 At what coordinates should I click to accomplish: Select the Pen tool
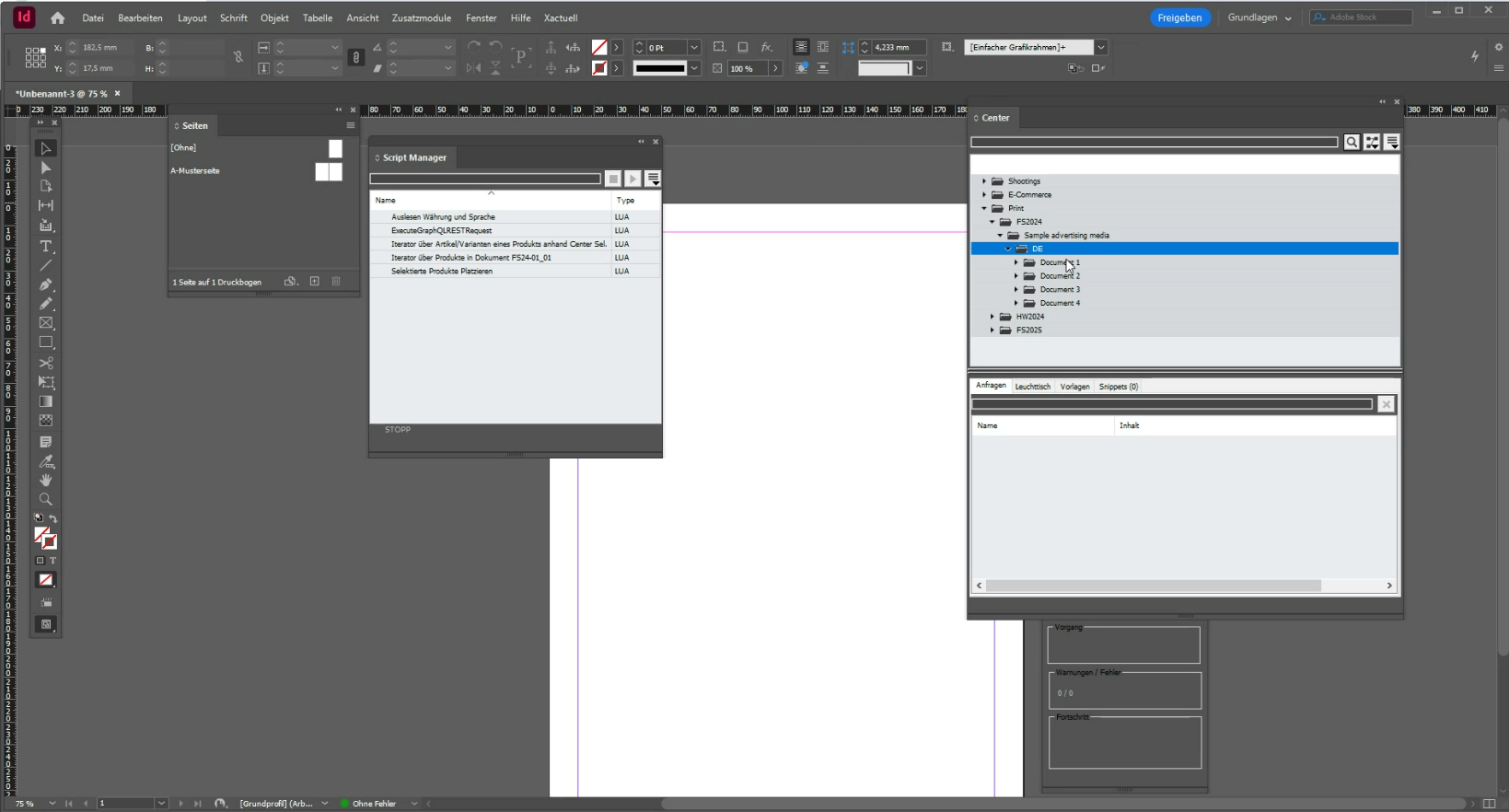45,284
